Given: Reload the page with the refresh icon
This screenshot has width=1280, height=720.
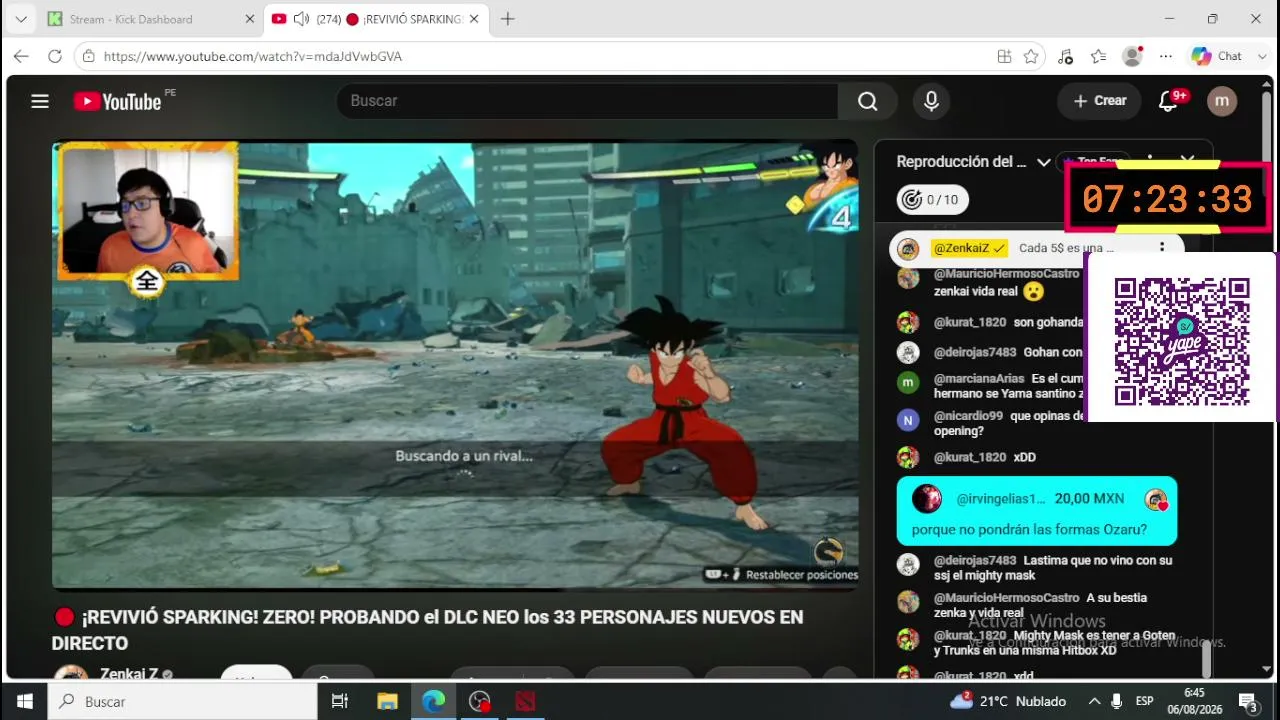Looking at the screenshot, I should (55, 57).
